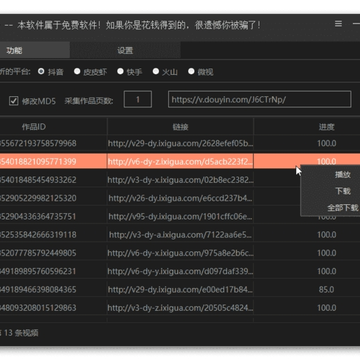Screen dimensions: 360x360
Task: Click the 链接 column header
Action: coord(180,127)
